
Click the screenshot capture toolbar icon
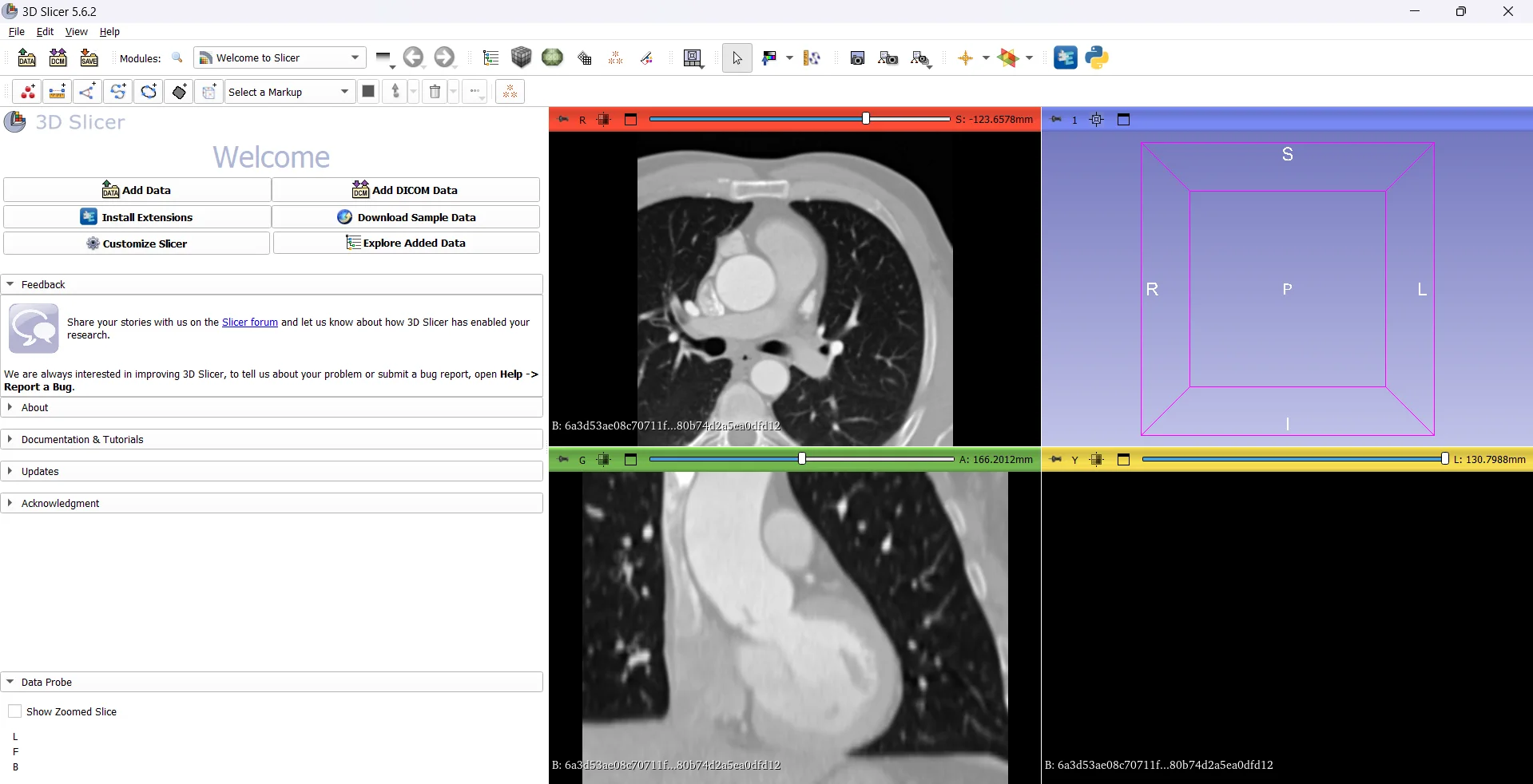857,57
